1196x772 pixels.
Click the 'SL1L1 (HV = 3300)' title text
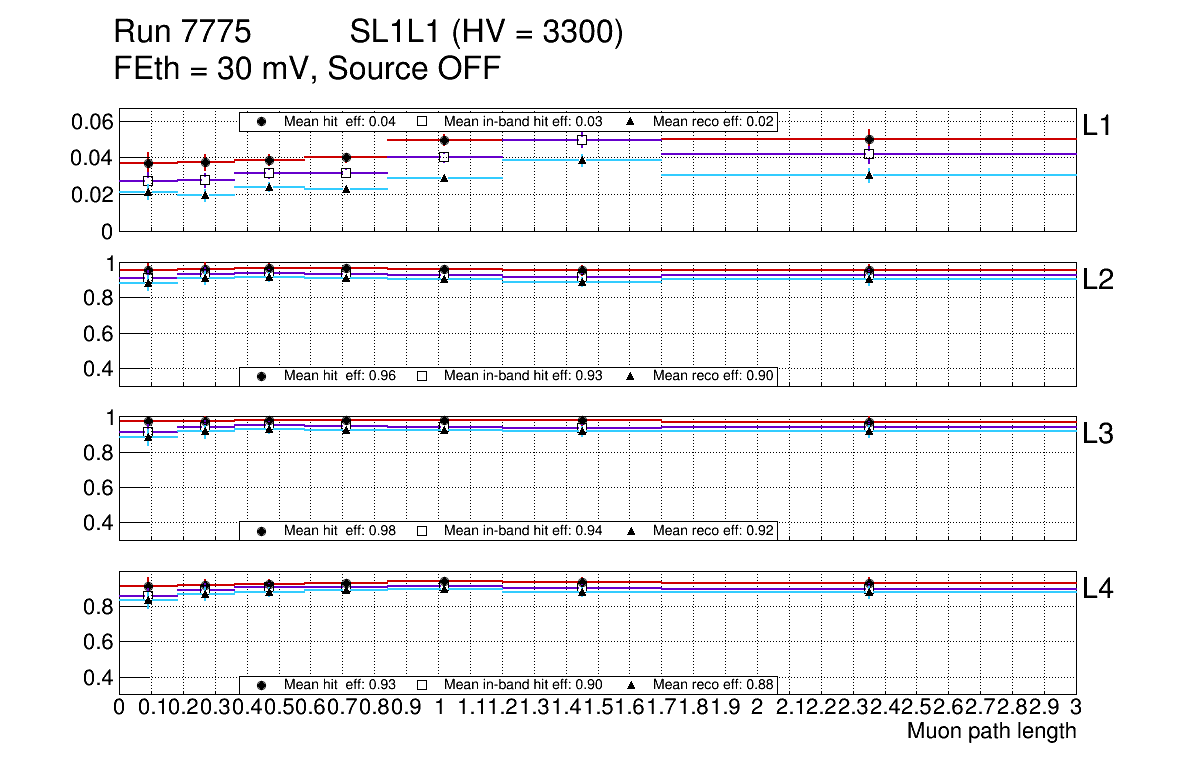[x=487, y=34]
